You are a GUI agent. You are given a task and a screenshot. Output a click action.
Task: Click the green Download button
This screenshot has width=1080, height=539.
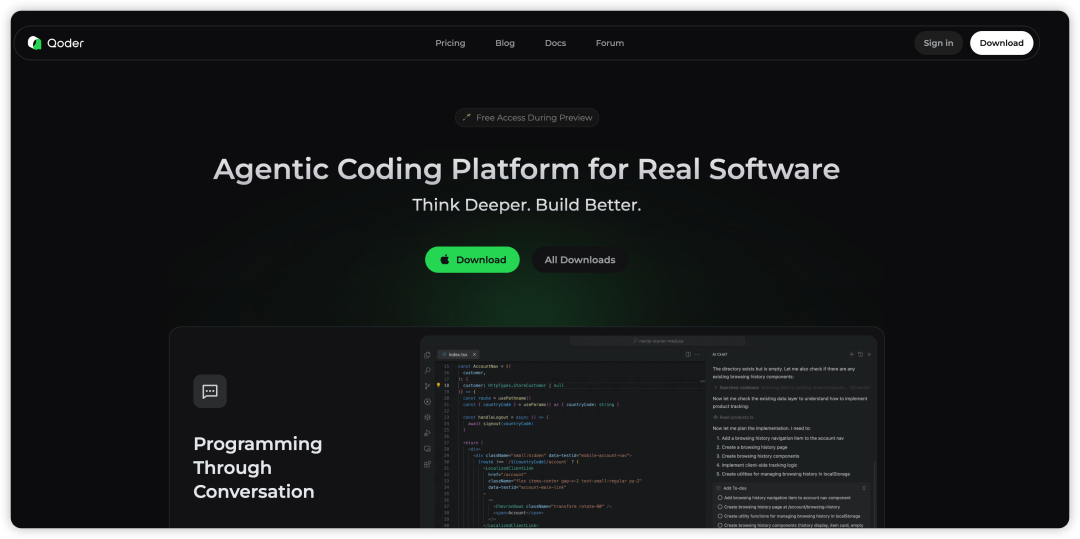point(472,260)
